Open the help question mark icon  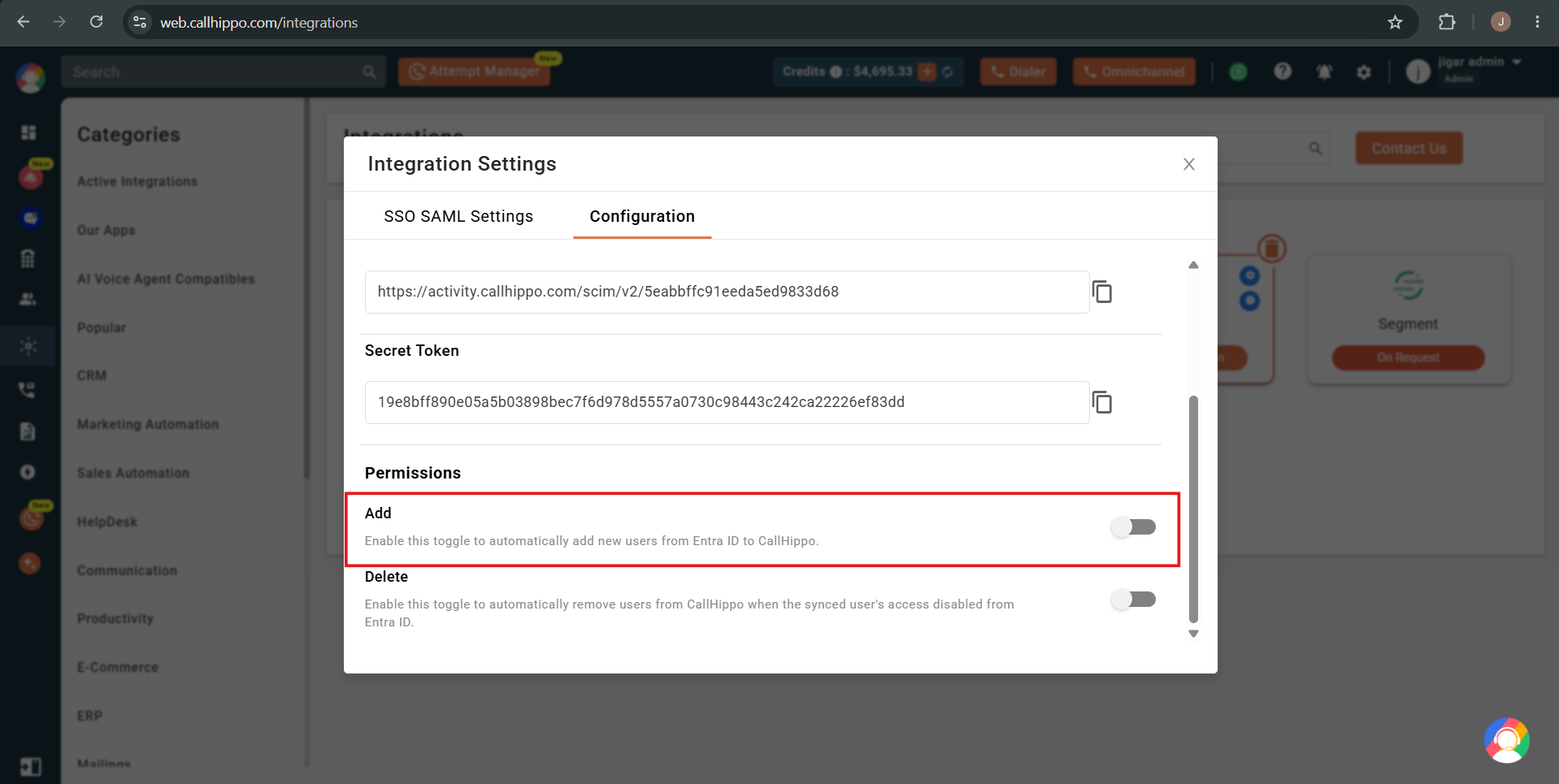pos(1283,71)
